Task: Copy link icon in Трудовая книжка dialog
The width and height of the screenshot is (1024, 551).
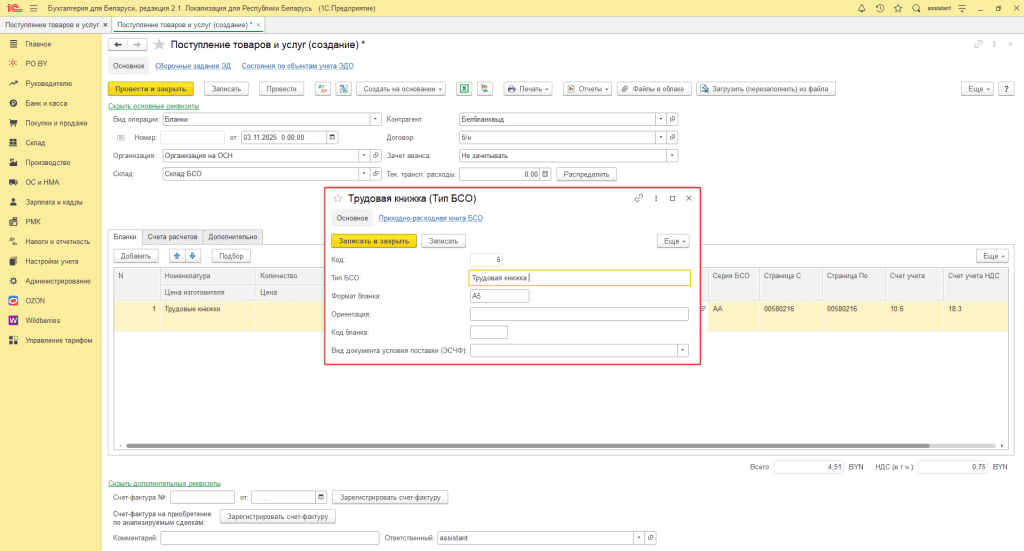Action: [639, 199]
